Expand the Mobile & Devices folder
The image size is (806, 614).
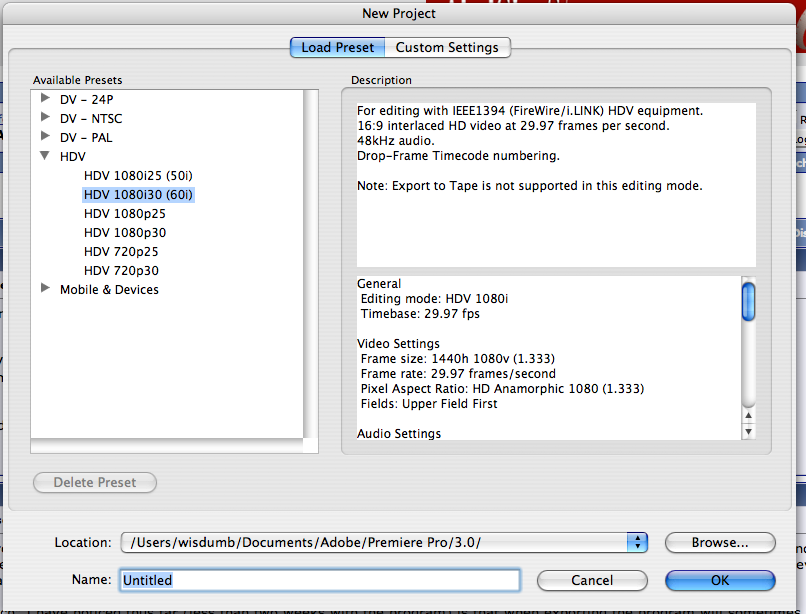[x=45, y=289]
